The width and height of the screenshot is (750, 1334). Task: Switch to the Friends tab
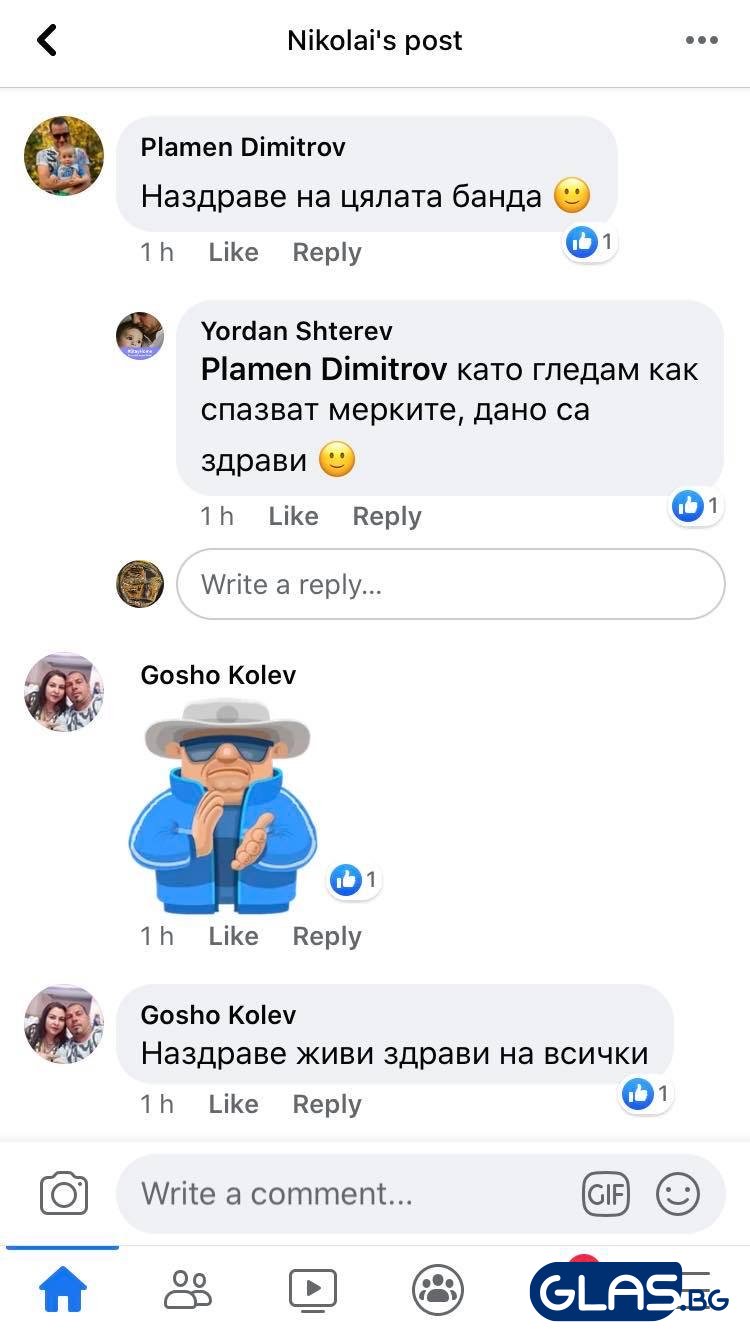[x=188, y=1291]
